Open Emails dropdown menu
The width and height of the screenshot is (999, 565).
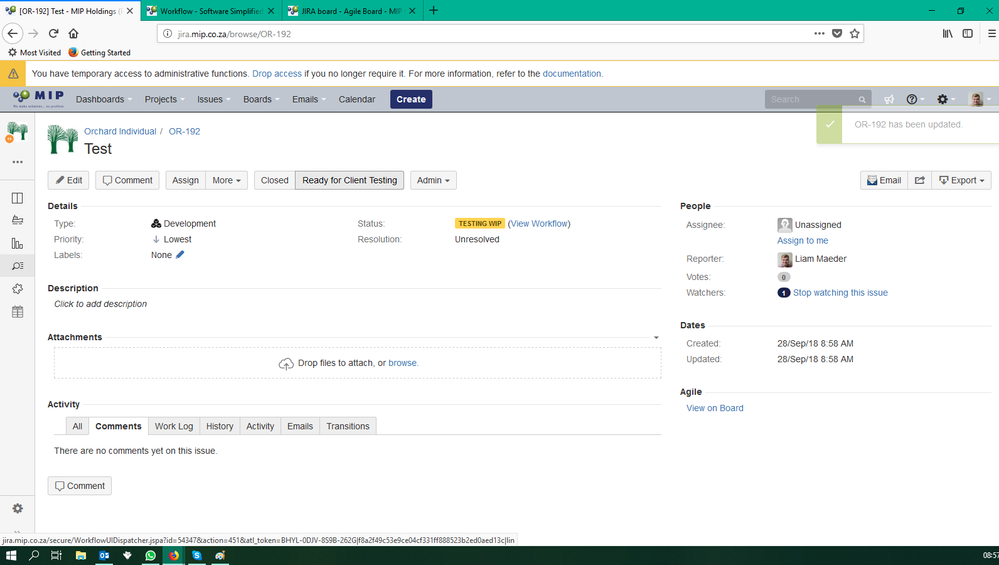pos(309,99)
